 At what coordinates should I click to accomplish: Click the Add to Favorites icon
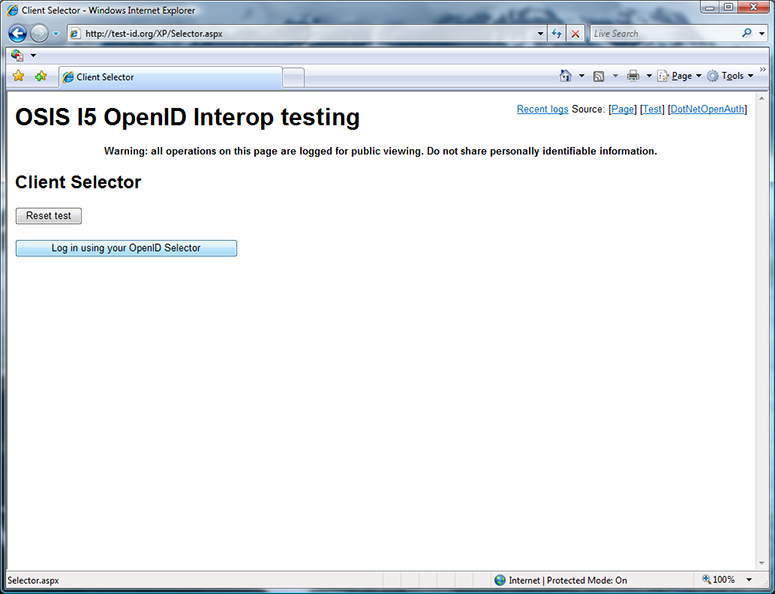pyautogui.click(x=41, y=76)
